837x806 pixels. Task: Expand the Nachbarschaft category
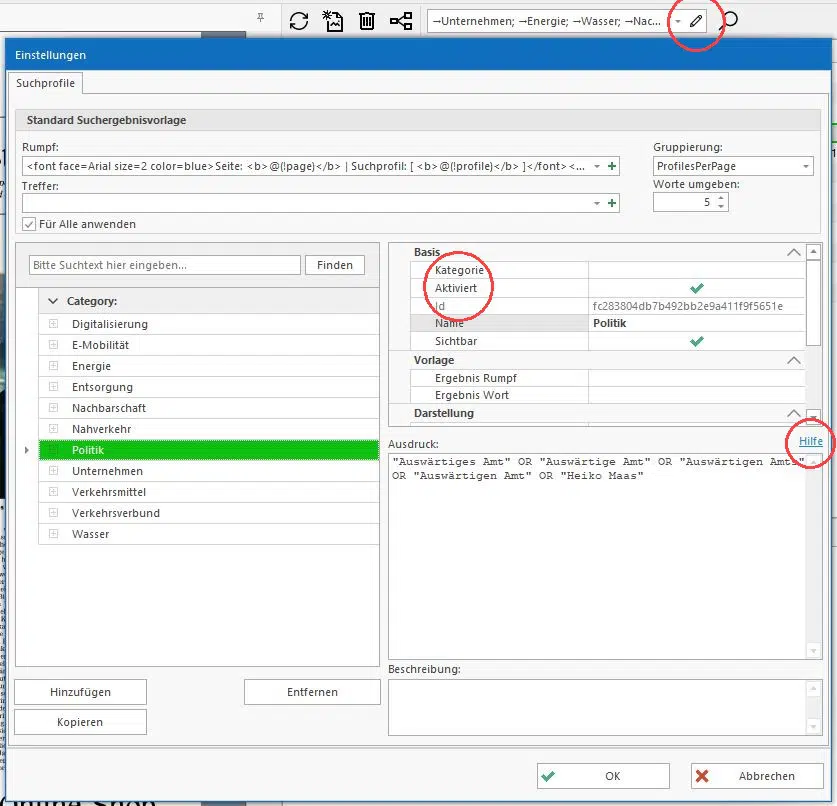point(53,407)
